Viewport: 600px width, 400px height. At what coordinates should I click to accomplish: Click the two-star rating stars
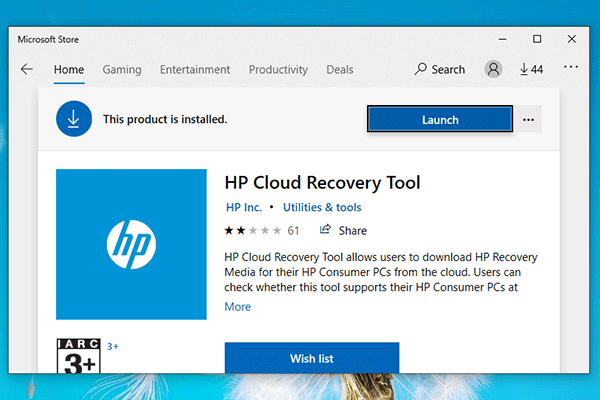coord(253,230)
